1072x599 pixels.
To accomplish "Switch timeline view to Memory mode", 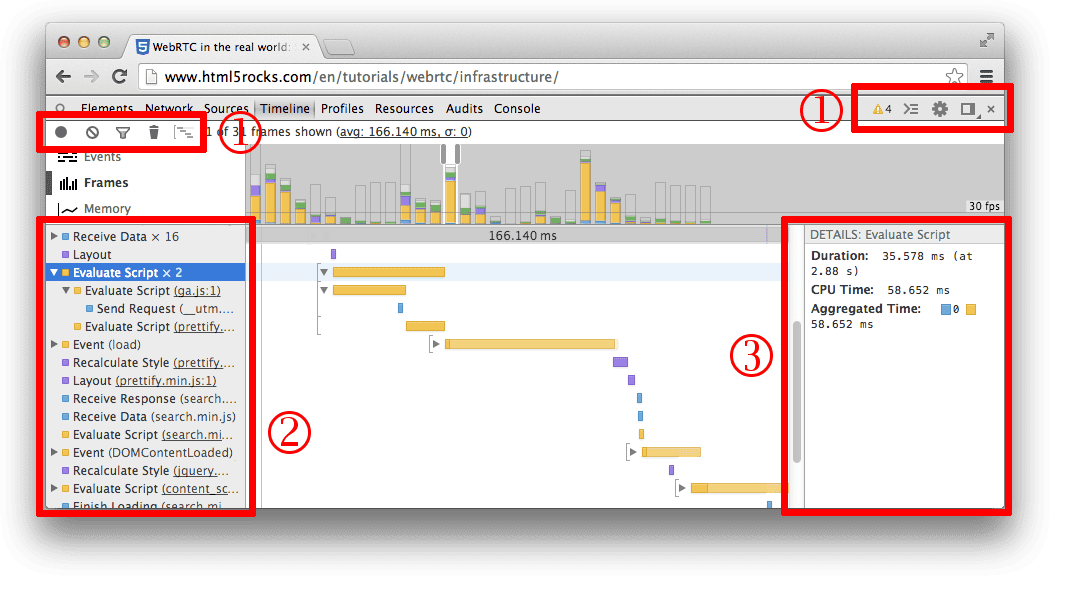I will pyautogui.click(x=107, y=209).
